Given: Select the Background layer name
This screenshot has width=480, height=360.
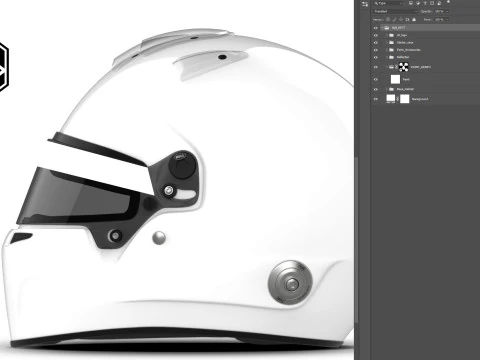Looking at the screenshot, I should click(420, 99).
